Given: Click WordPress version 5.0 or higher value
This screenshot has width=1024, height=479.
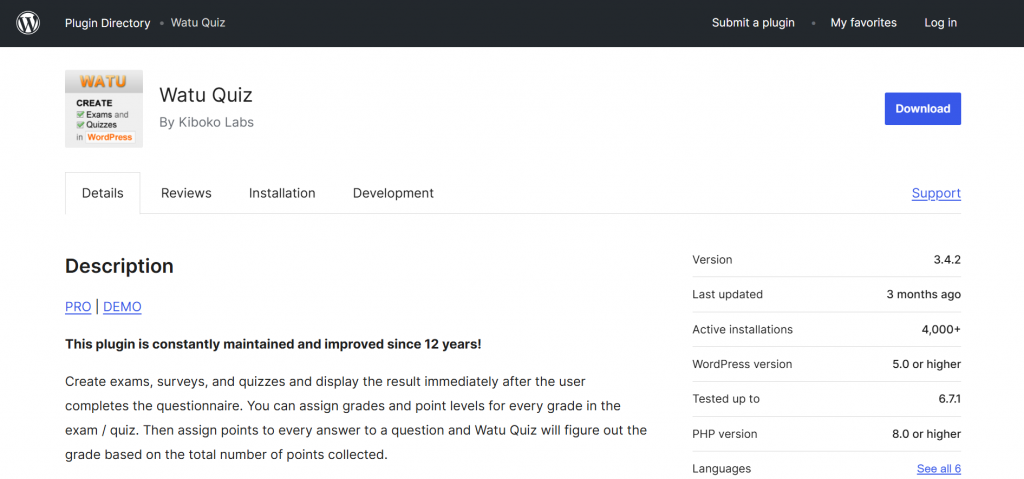Looking at the screenshot, I should 927,364.
